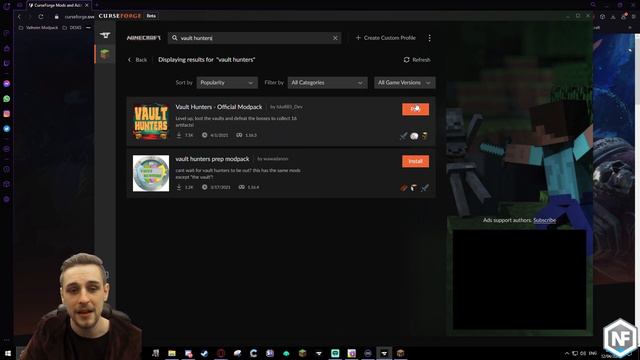Open the All Categories filter dropdown
This screenshot has height=360, width=640.
pyautogui.click(x=327, y=82)
